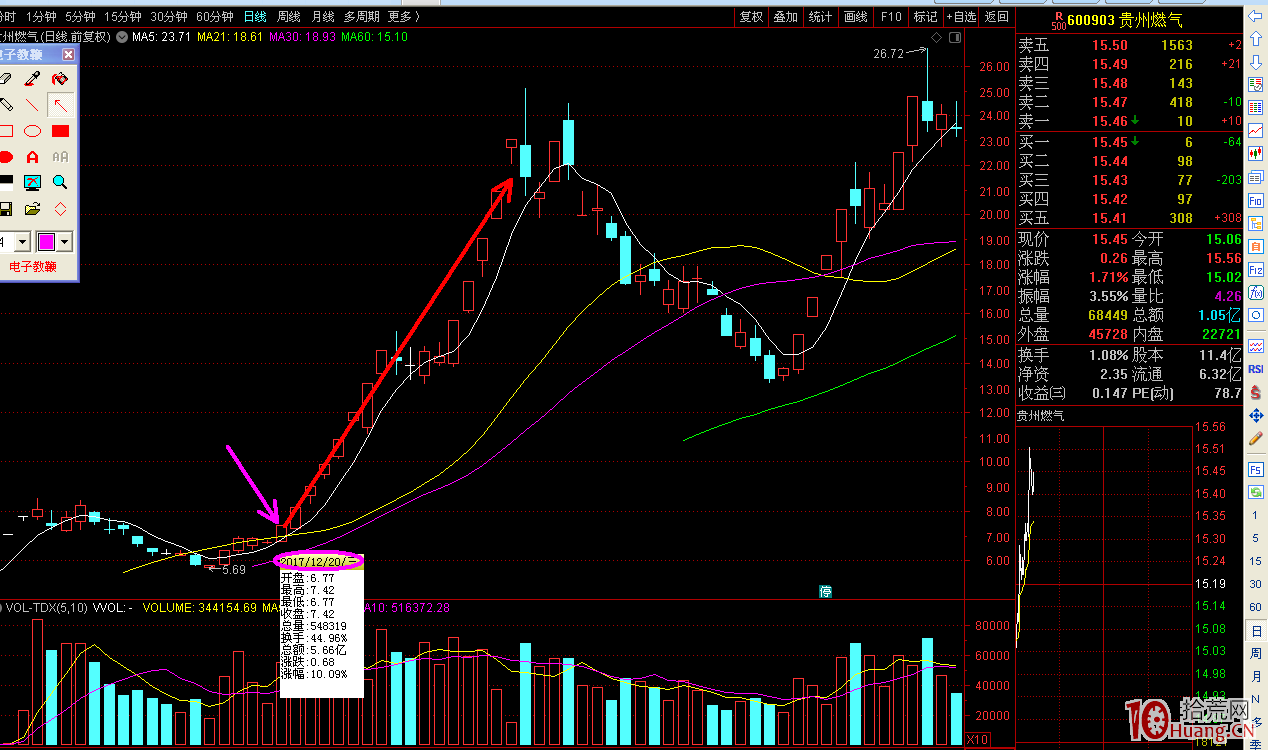This screenshot has width=1268, height=750.
Task: Select the 周线 weekly period tab
Action: click(289, 17)
